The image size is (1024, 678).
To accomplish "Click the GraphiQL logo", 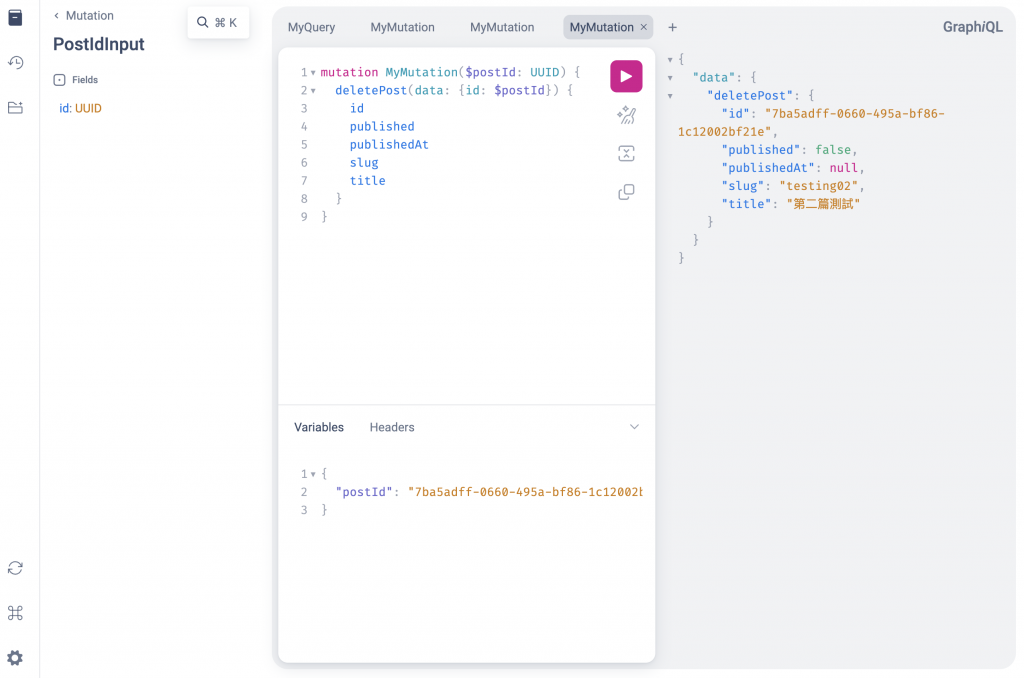I will (x=972, y=27).
